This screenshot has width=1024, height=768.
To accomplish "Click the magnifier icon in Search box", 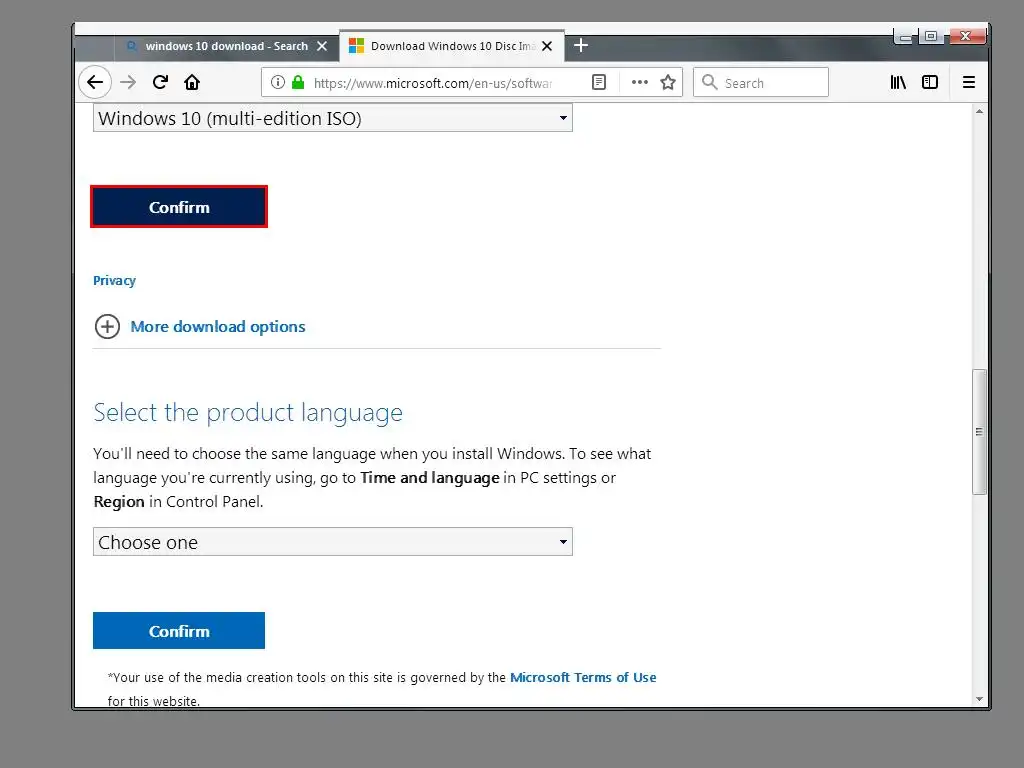I will click(x=710, y=82).
